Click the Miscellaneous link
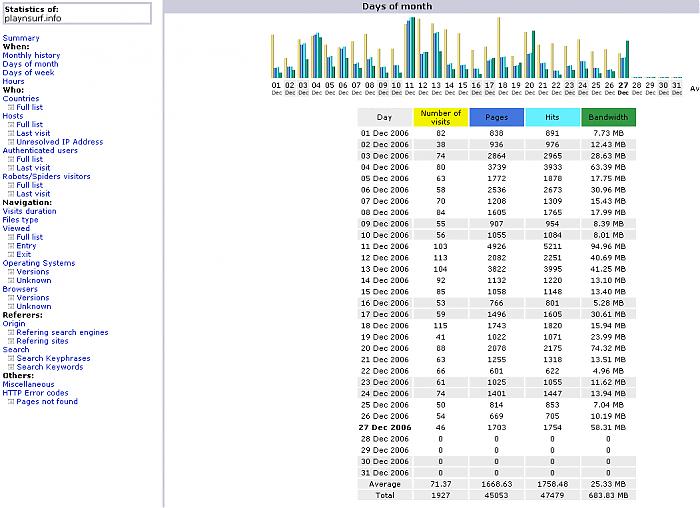This screenshot has width=700, height=508. pyautogui.click(x=28, y=384)
